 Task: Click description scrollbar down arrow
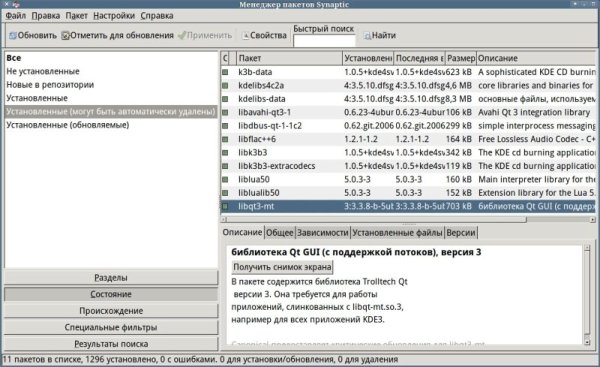click(x=587, y=342)
